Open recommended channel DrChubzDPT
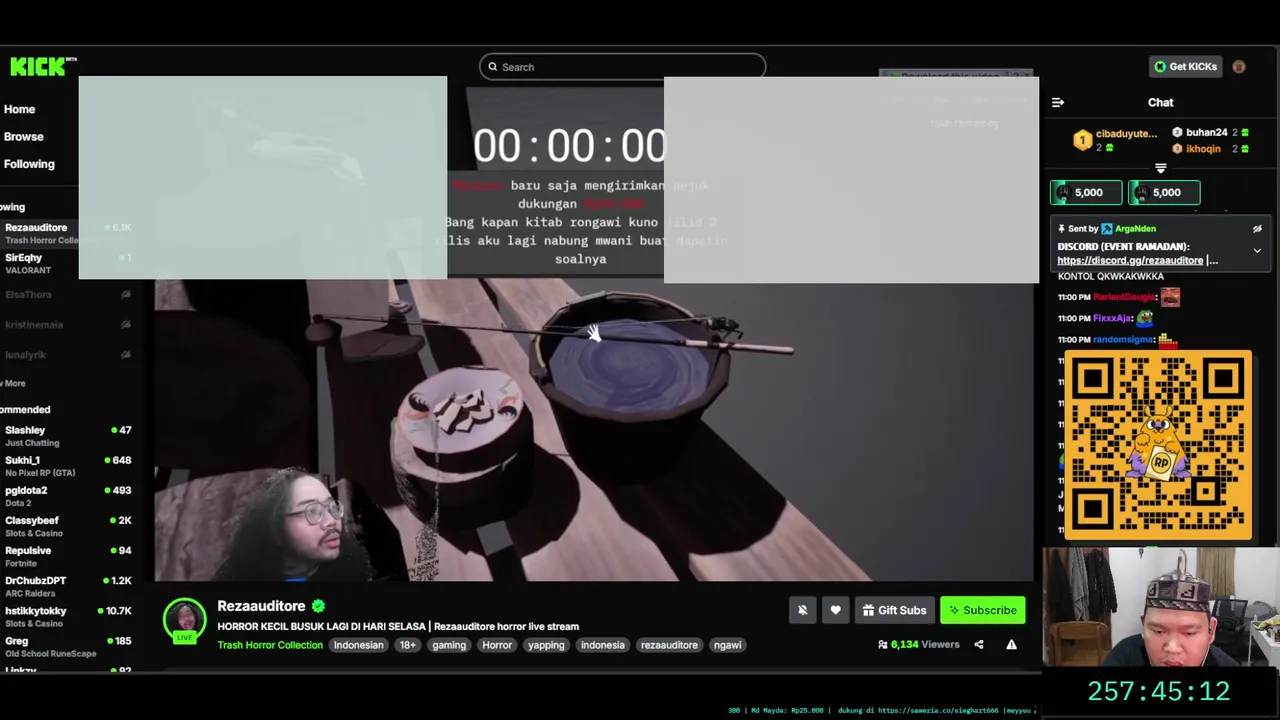This screenshot has width=1280, height=720. coord(68,586)
